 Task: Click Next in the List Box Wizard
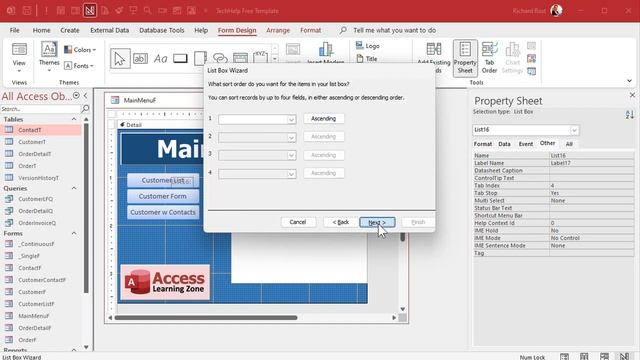(377, 222)
